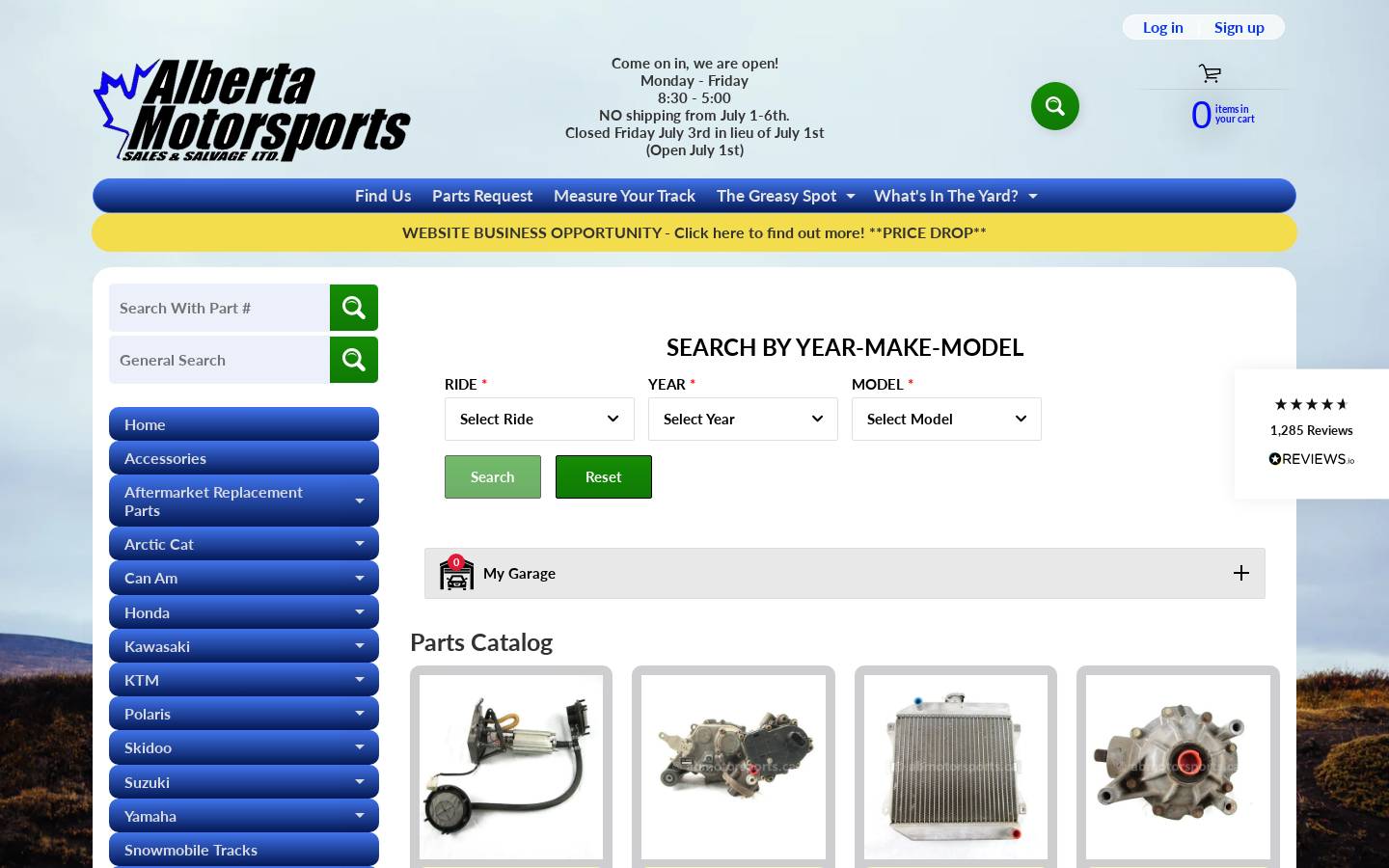Expand the Suzuki submenu arrow

[360, 782]
